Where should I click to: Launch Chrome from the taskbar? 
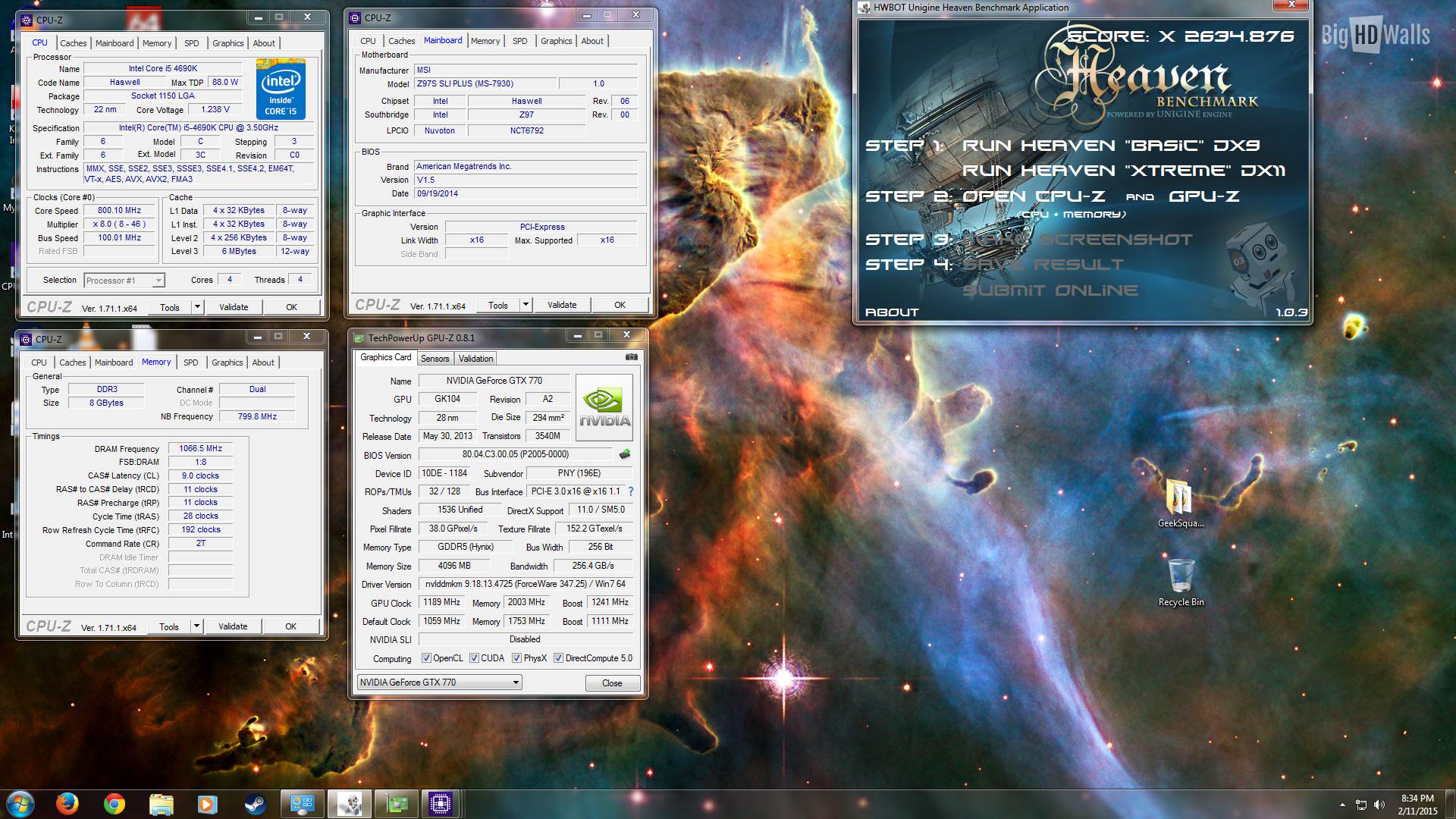pos(115,803)
